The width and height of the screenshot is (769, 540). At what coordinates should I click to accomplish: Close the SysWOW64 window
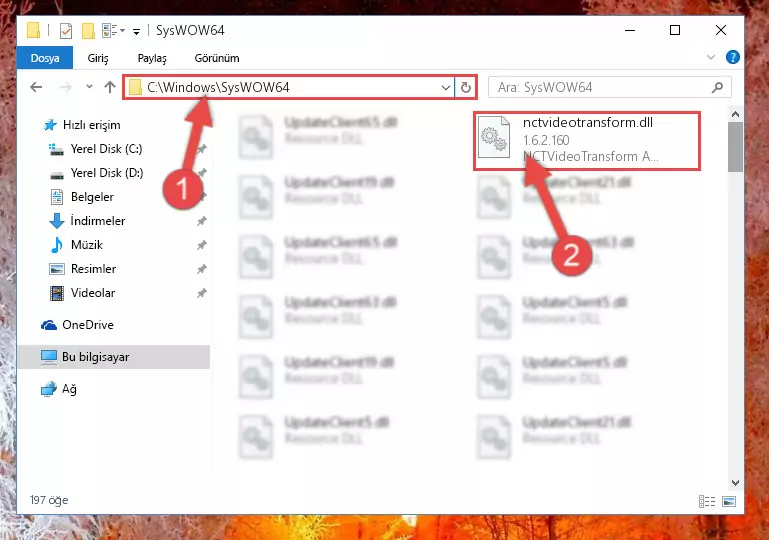tap(720, 30)
